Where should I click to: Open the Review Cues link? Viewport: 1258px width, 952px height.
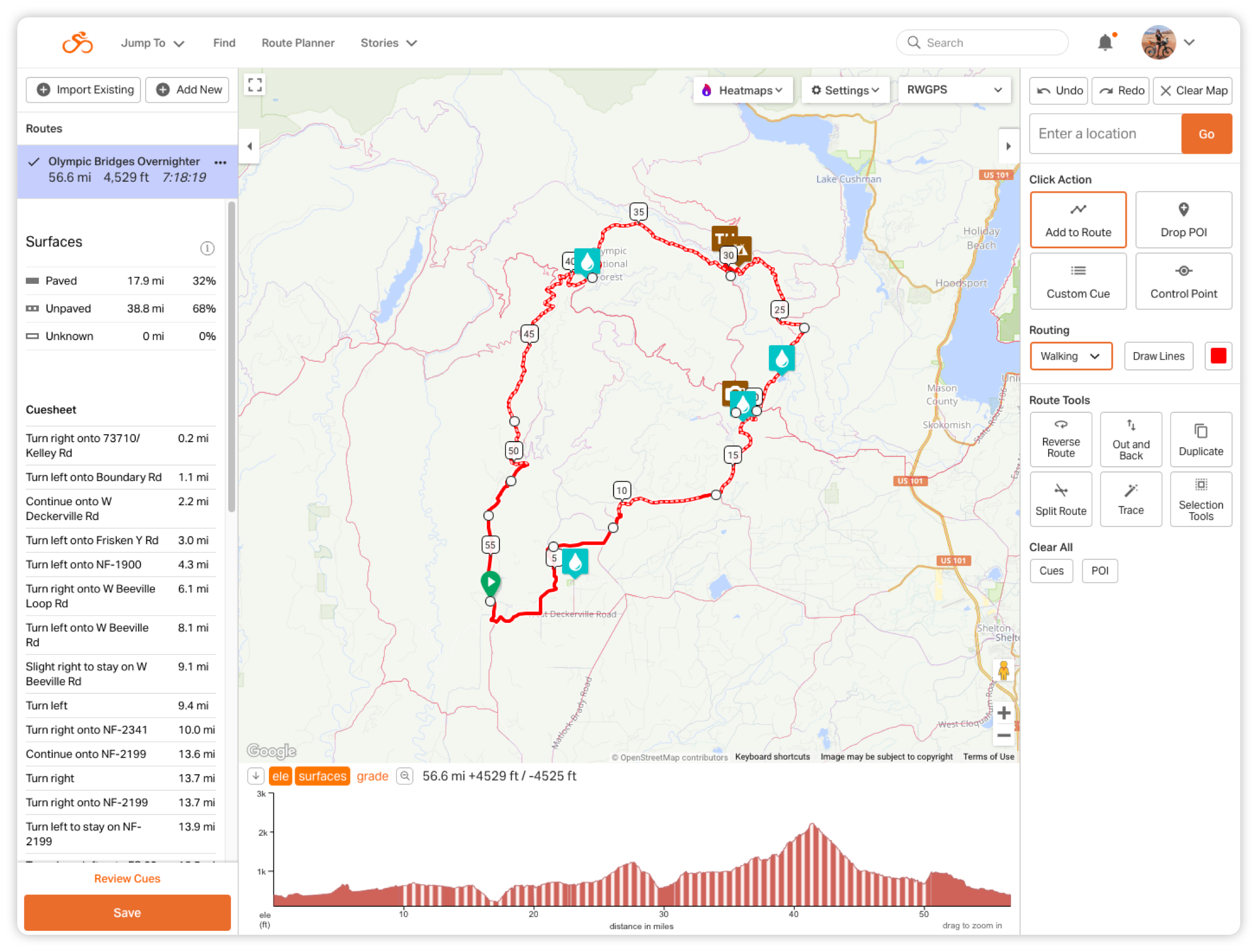[127, 878]
